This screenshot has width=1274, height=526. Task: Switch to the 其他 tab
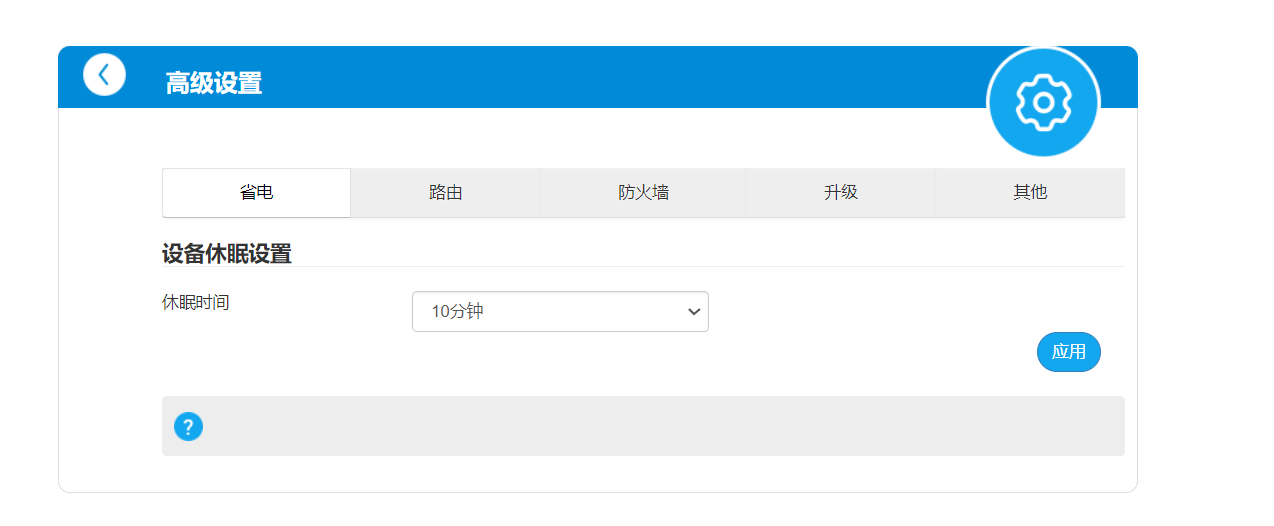1029,193
